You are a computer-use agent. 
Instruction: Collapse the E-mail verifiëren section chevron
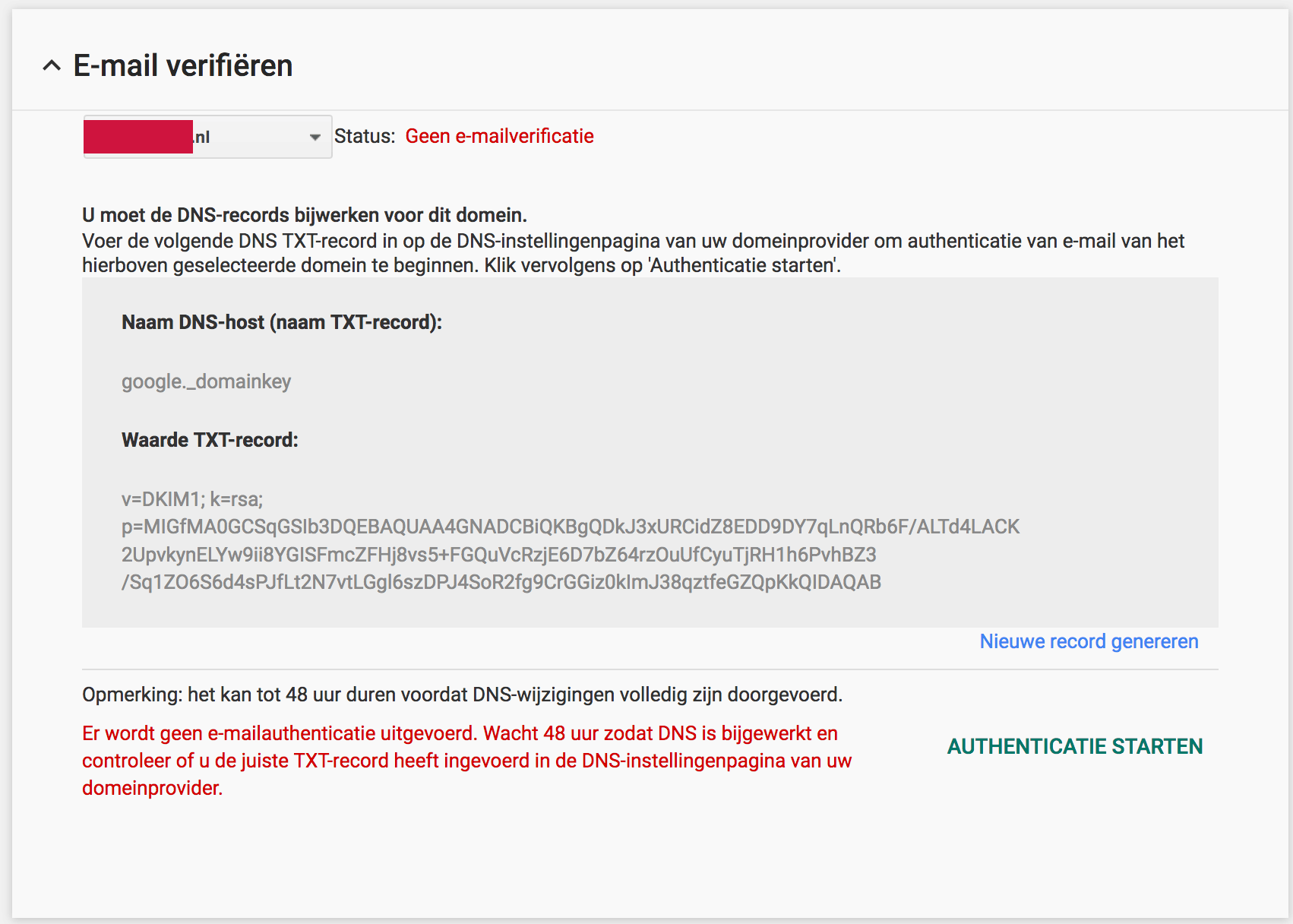coord(52,66)
